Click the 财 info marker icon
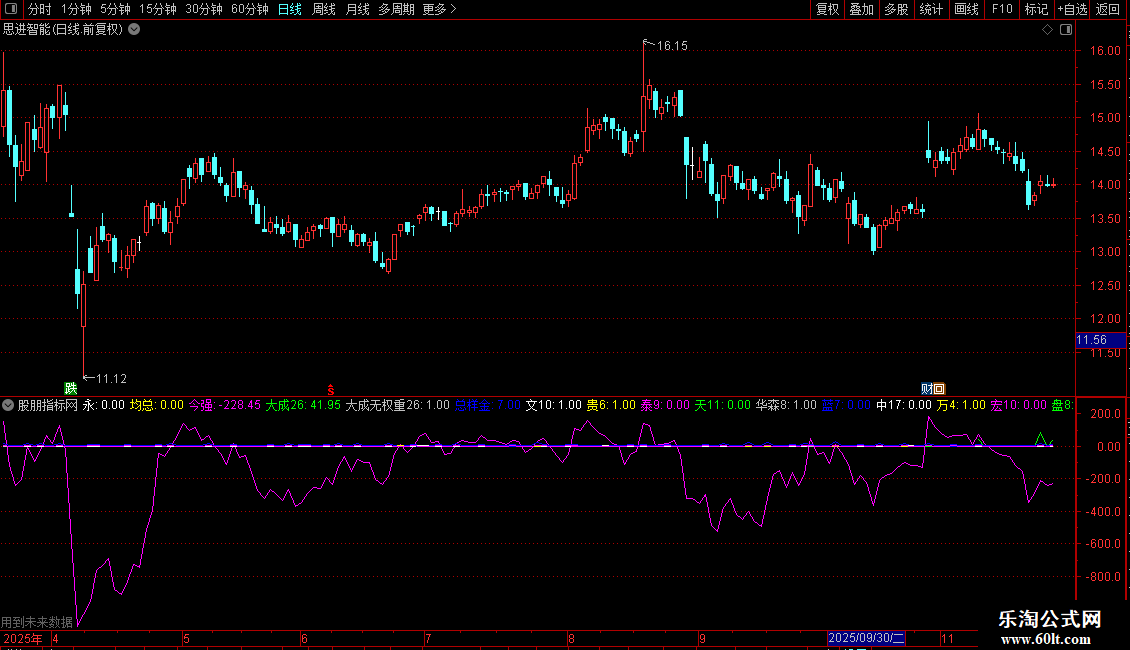The height and width of the screenshot is (650, 1130). click(927, 388)
